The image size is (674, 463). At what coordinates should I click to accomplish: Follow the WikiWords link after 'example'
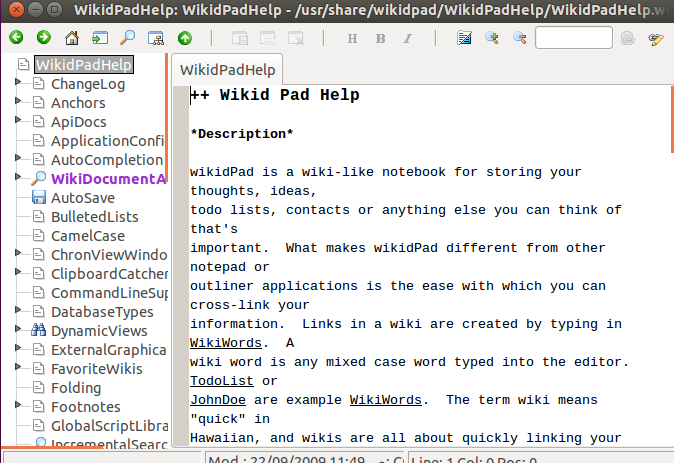pos(386,400)
